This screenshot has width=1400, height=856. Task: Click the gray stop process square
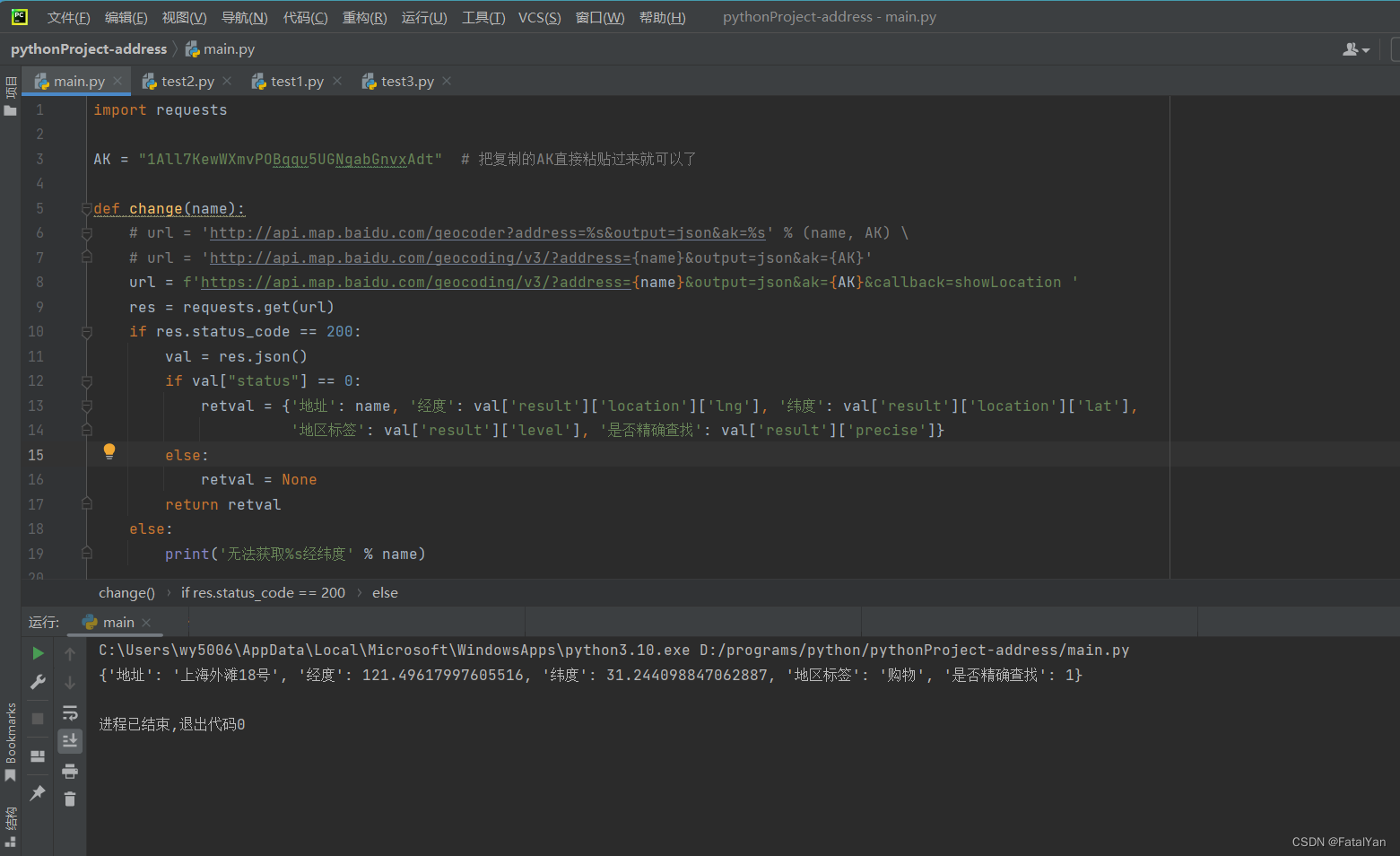click(x=38, y=718)
